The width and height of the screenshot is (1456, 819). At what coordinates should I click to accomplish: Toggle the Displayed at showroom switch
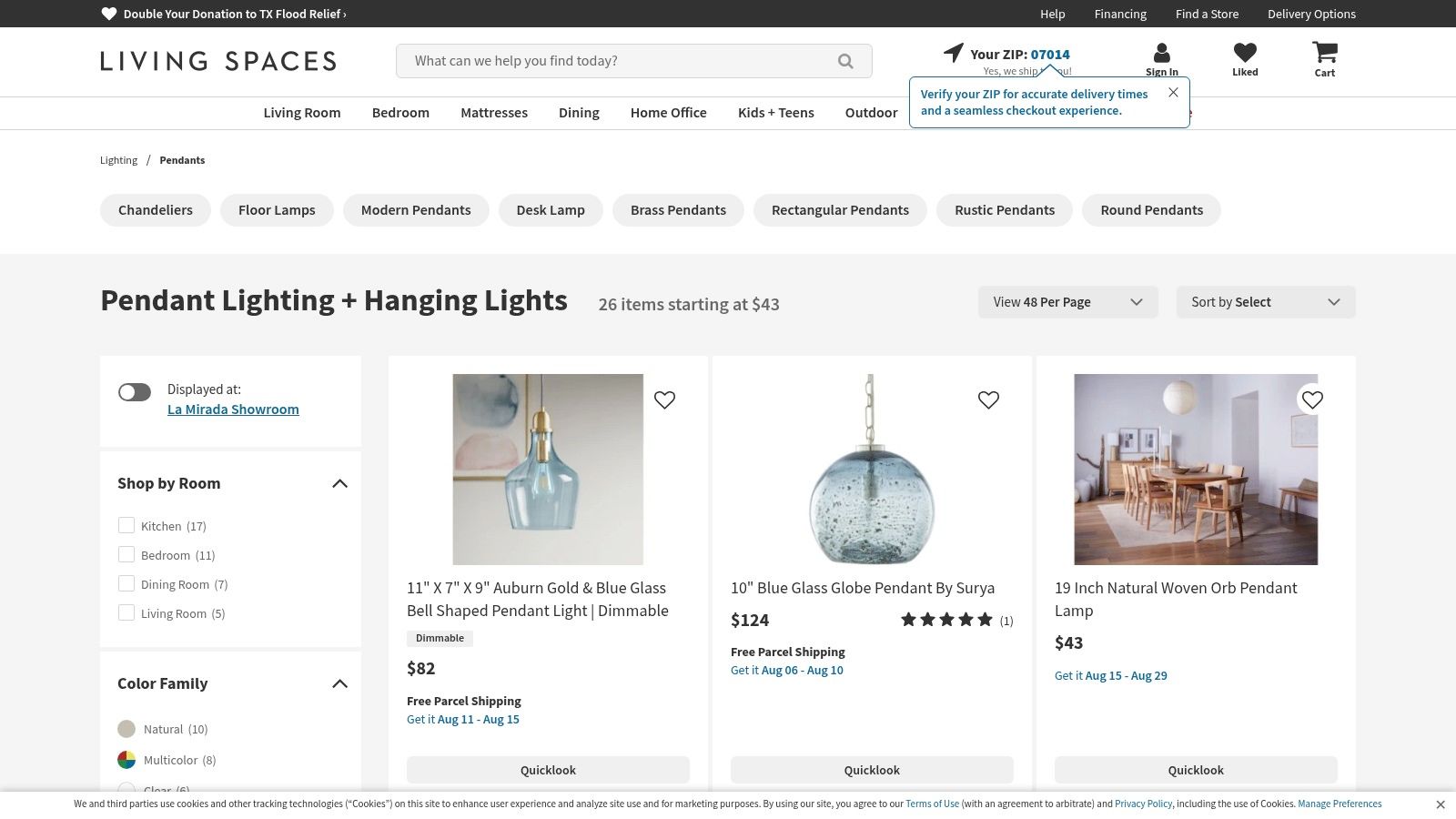tap(135, 392)
